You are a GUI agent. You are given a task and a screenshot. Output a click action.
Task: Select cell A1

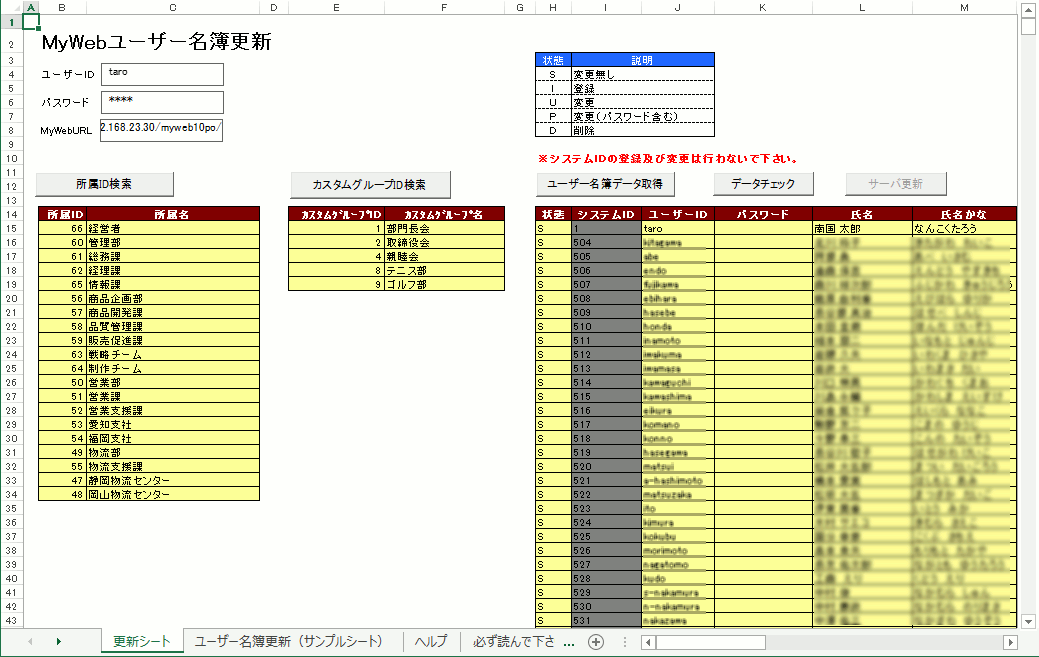[x=31, y=22]
